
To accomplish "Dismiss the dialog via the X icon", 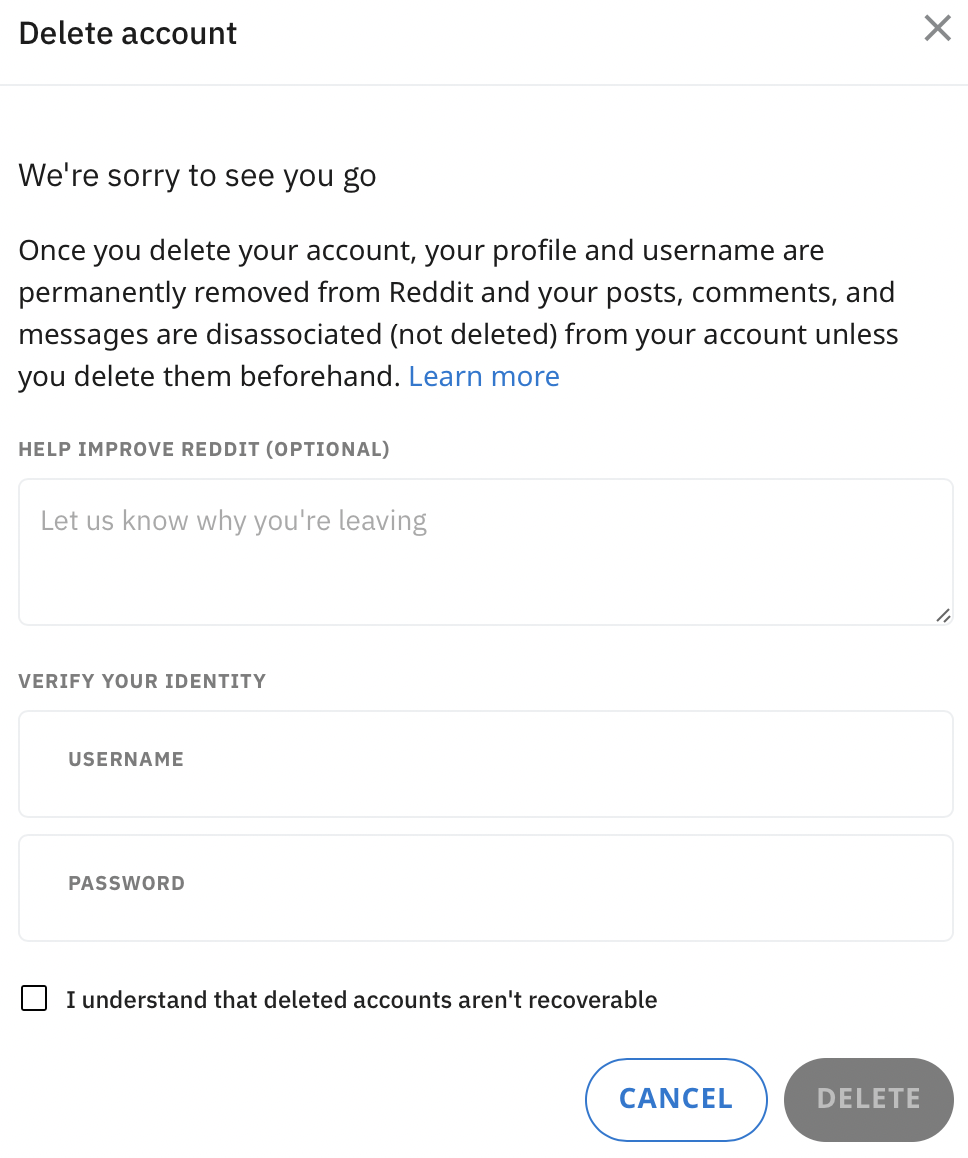I will click(937, 28).
